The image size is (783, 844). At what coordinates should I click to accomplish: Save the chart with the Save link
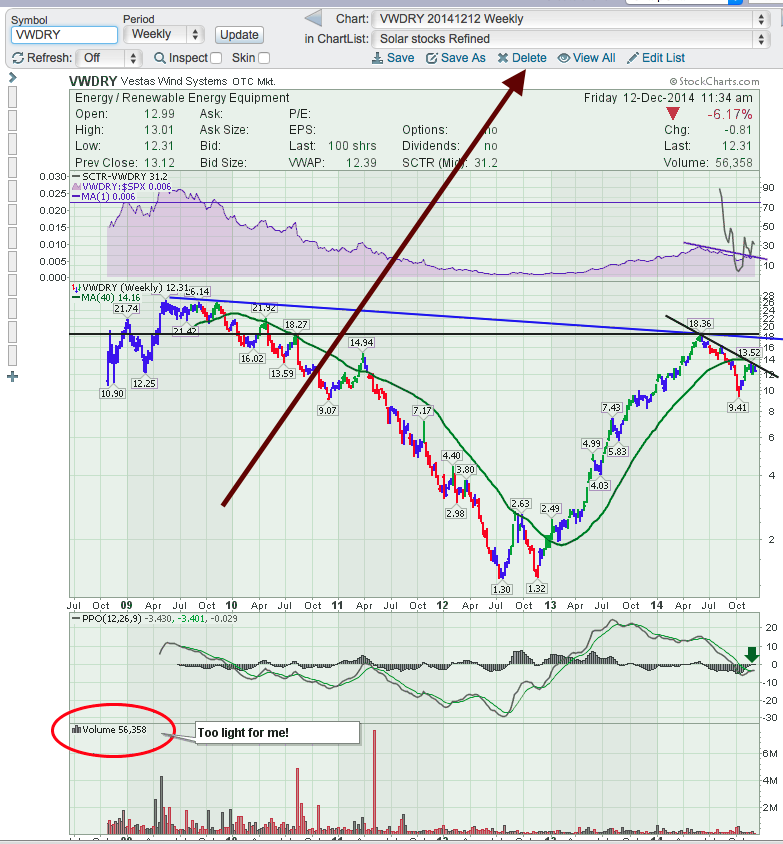point(393,58)
